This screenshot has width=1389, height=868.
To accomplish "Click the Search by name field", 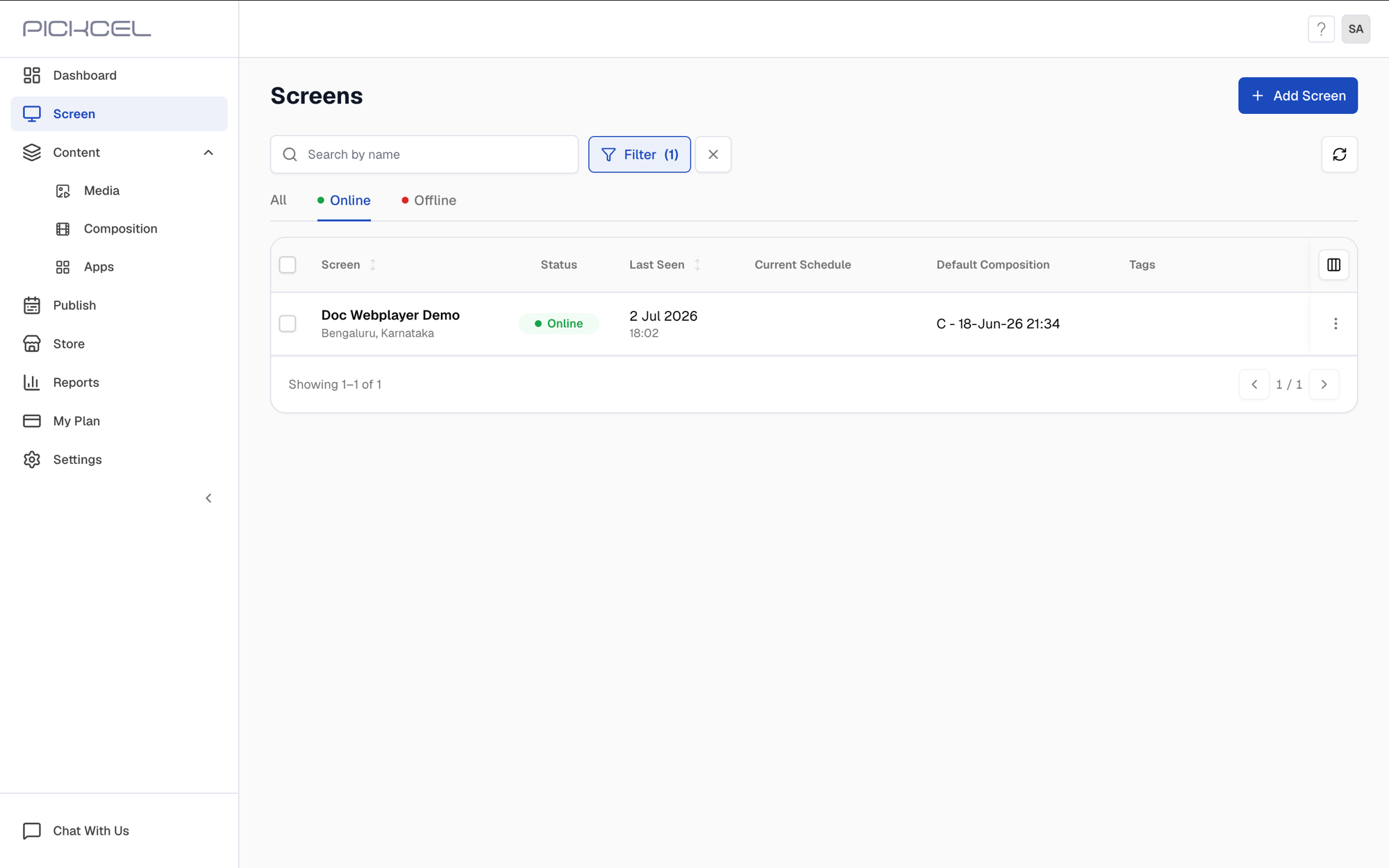I will [424, 154].
